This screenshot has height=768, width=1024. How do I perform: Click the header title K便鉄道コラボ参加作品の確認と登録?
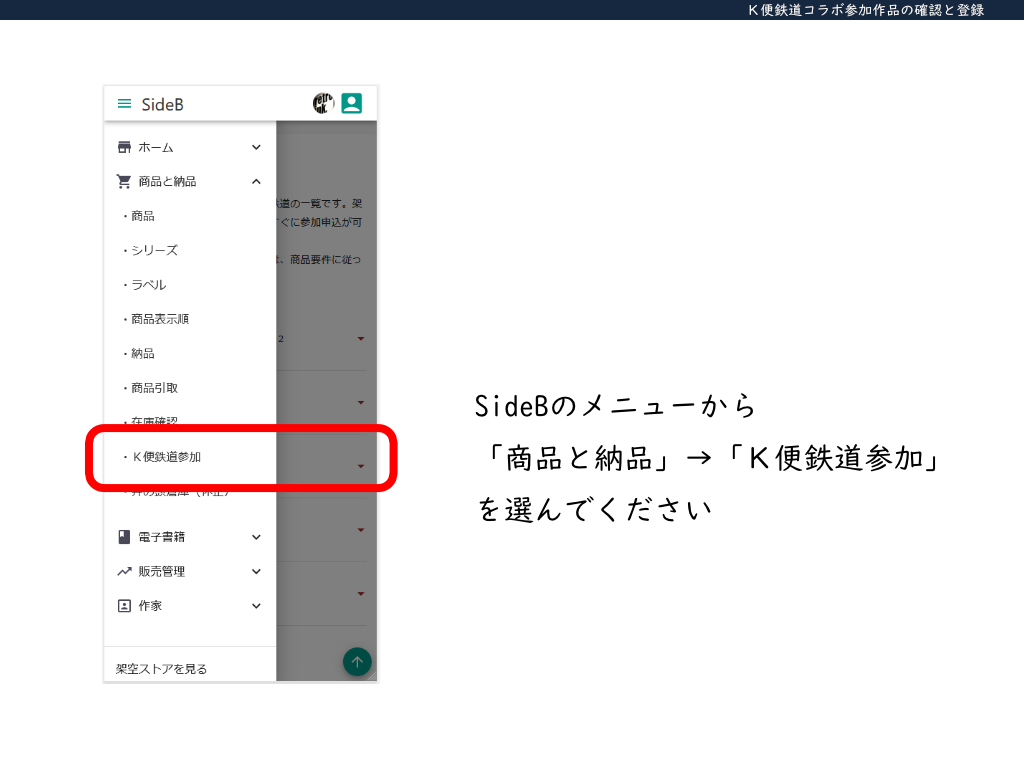point(866,10)
